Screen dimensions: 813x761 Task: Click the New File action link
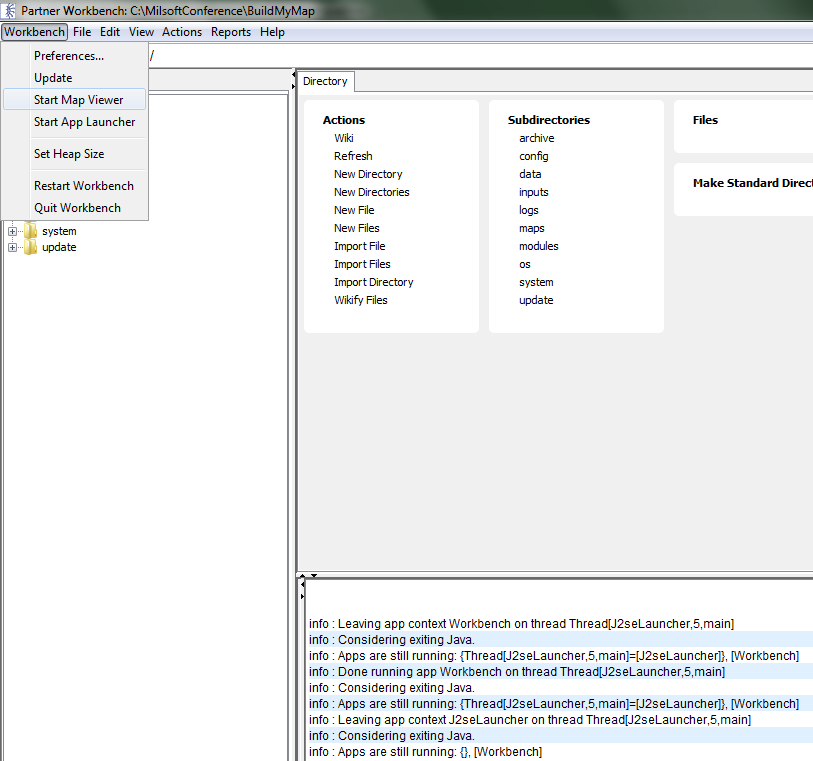(x=354, y=210)
